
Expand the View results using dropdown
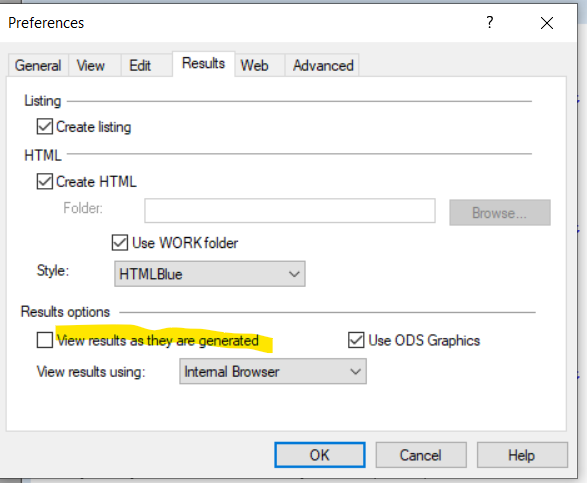[273, 371]
